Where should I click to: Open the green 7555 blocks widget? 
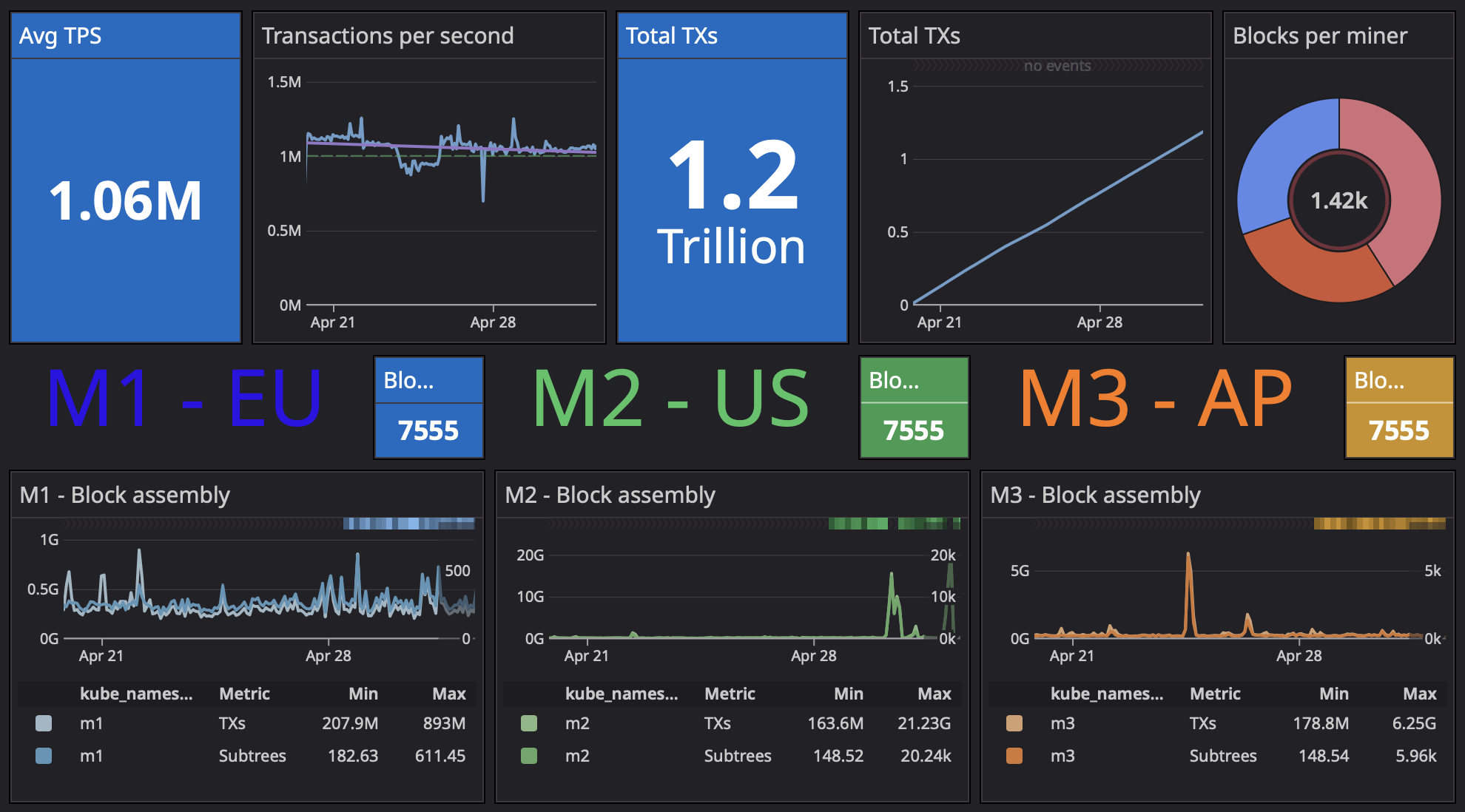click(914, 430)
